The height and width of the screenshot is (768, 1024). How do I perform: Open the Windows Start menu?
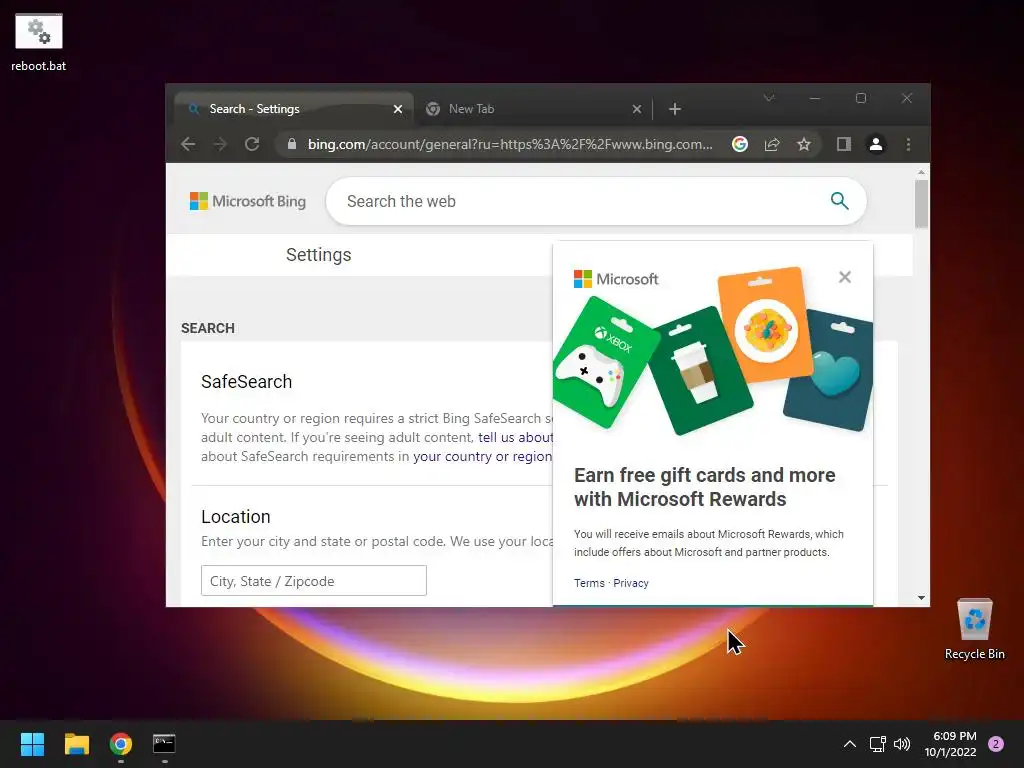[32, 744]
